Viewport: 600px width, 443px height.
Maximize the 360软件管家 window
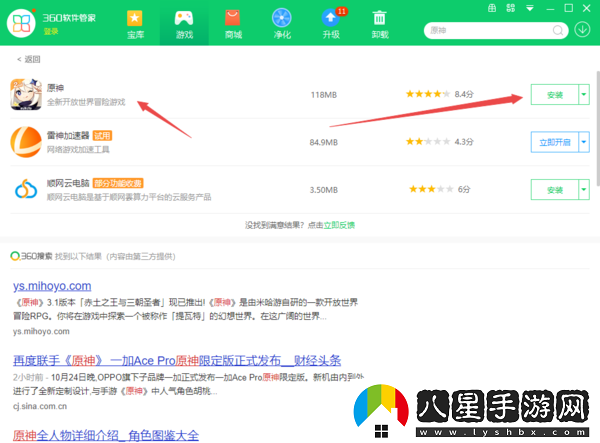point(569,8)
